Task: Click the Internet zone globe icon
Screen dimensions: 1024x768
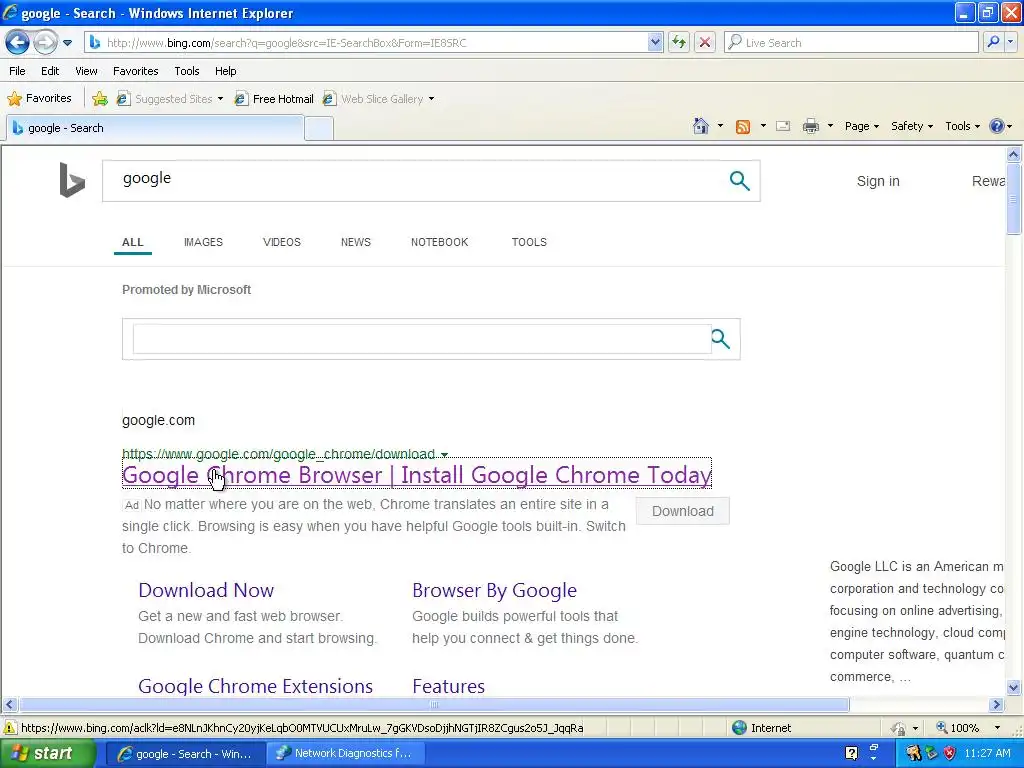Action: [x=739, y=728]
